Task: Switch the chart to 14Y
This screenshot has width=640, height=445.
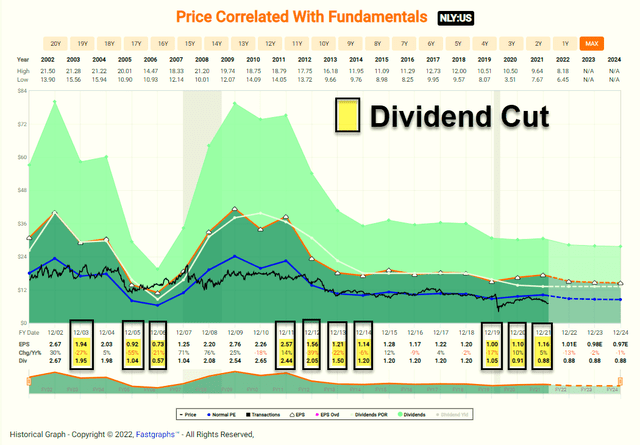Action: tap(217, 44)
